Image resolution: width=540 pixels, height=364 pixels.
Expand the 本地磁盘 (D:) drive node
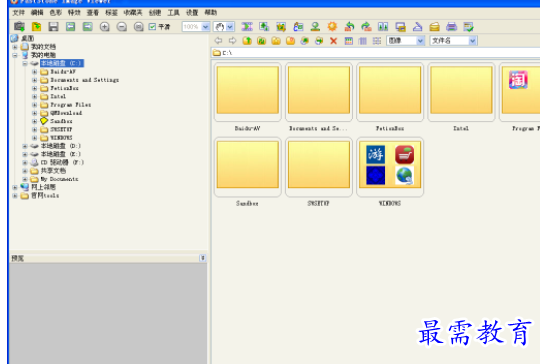coord(25,146)
